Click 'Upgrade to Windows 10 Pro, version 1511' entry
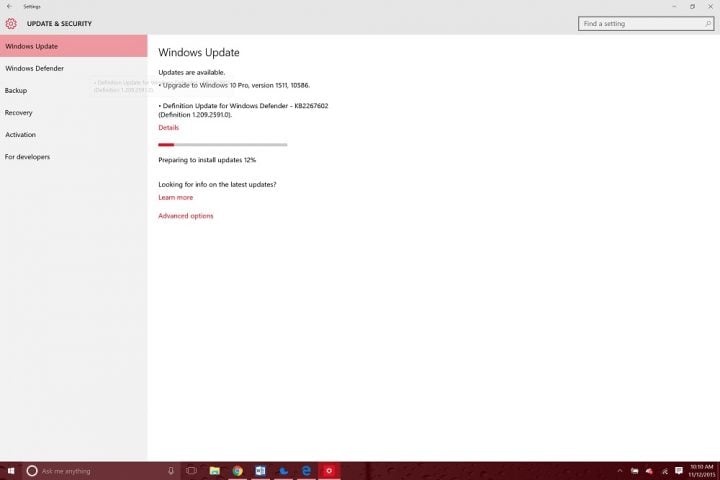 coord(234,85)
